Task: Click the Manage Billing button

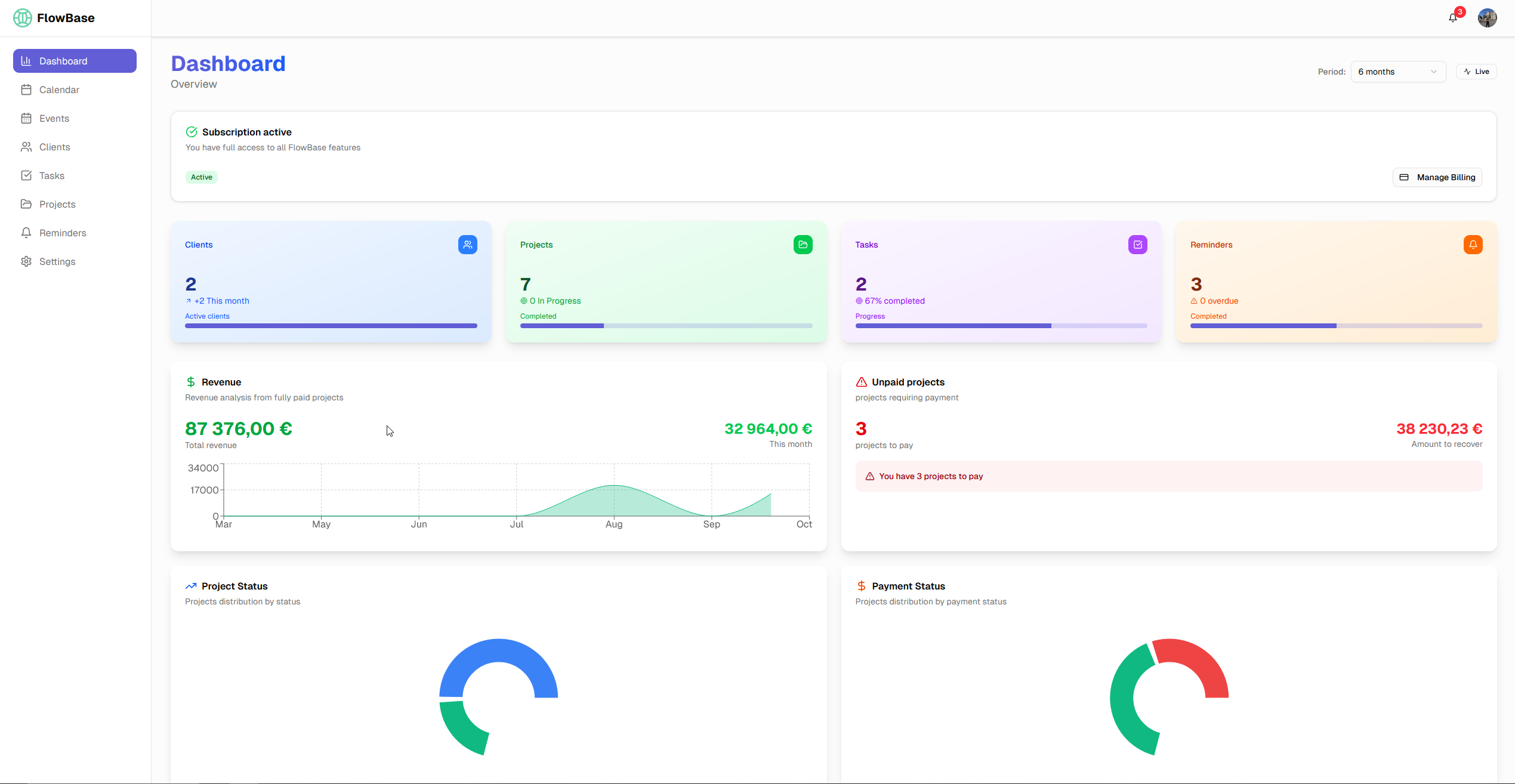Action: coord(1437,177)
